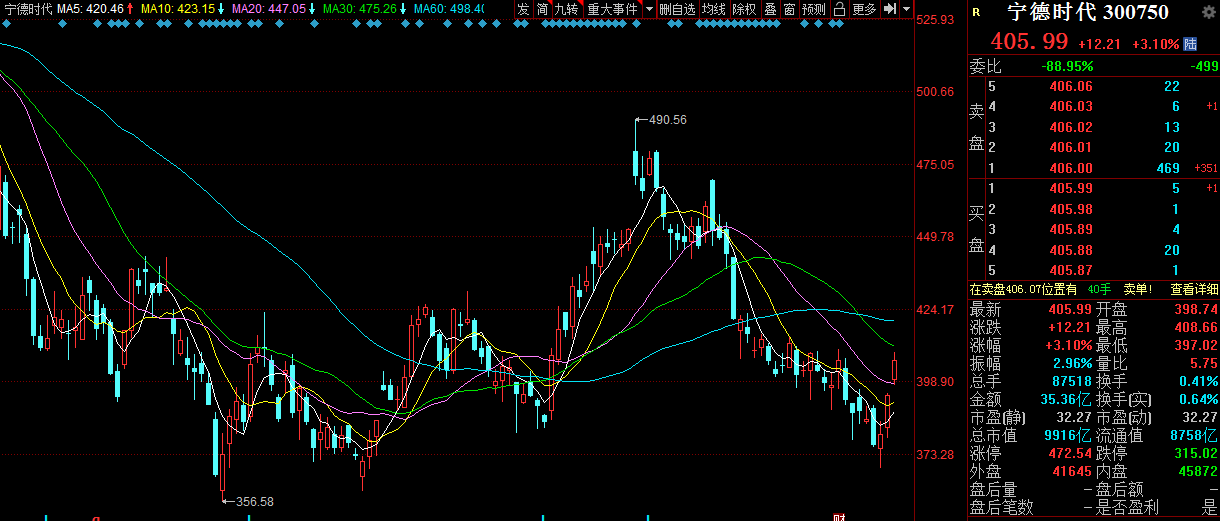Image resolution: width=1220 pixels, height=521 pixels.
Task: Click the blue 陆 badge beside price
Action: tap(1190, 44)
